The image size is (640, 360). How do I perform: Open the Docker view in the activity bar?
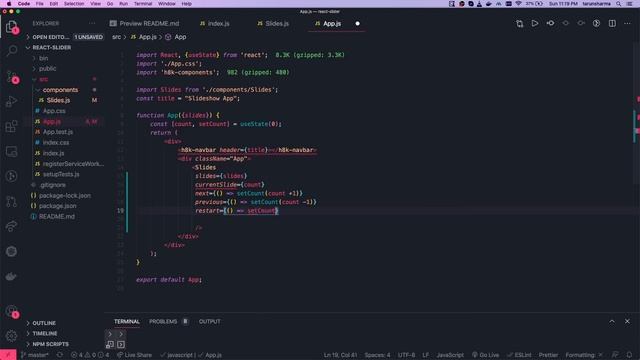pyautogui.click(x=12, y=276)
